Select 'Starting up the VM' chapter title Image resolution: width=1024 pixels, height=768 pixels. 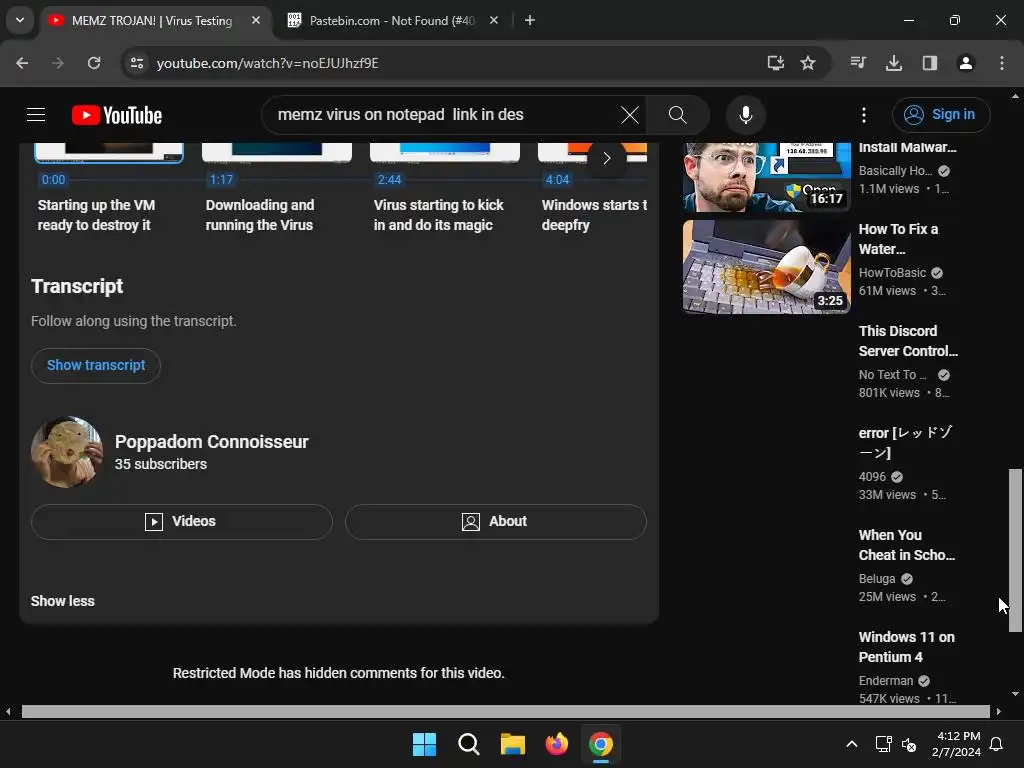click(97, 215)
